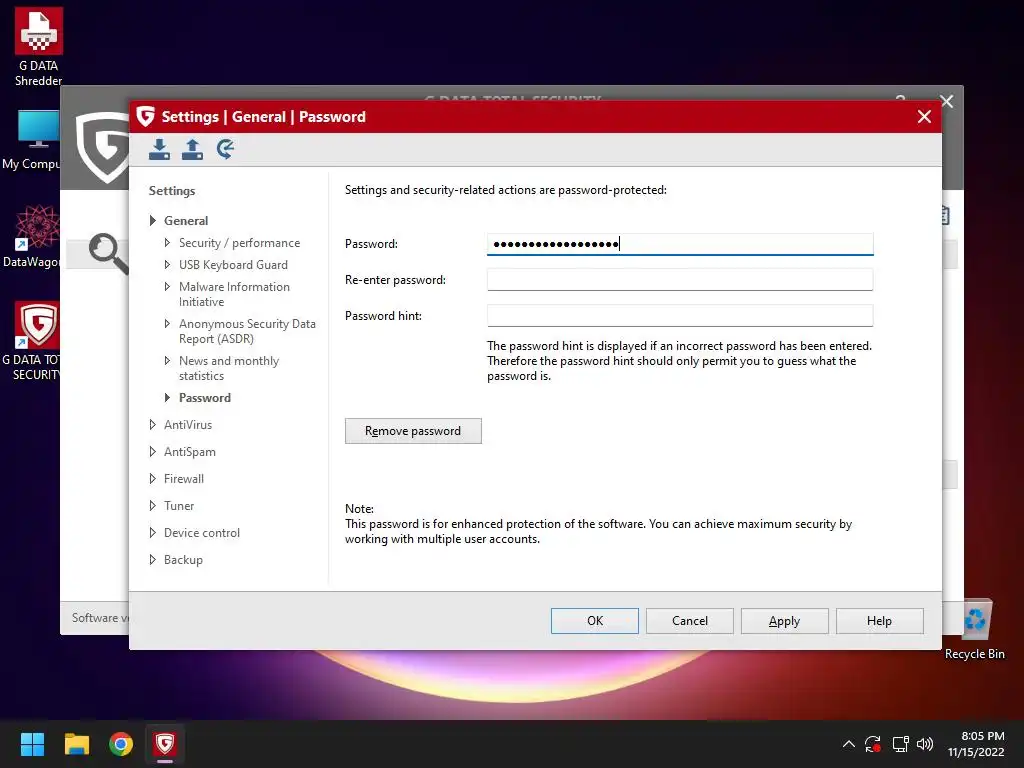1024x768 pixels.
Task: Select the Recycle Bin desktop icon
Action: click(974, 630)
